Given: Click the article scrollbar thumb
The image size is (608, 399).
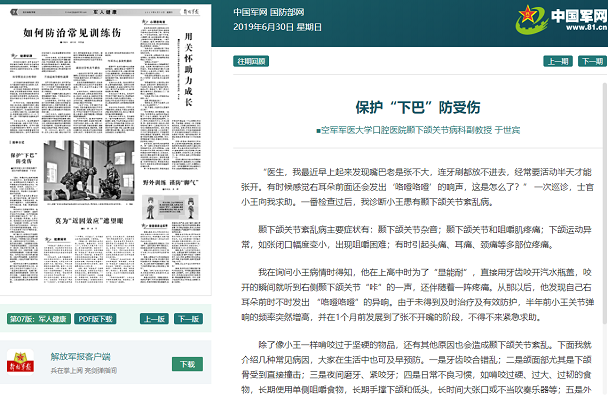Looking at the screenshot, I should pos(605,203).
